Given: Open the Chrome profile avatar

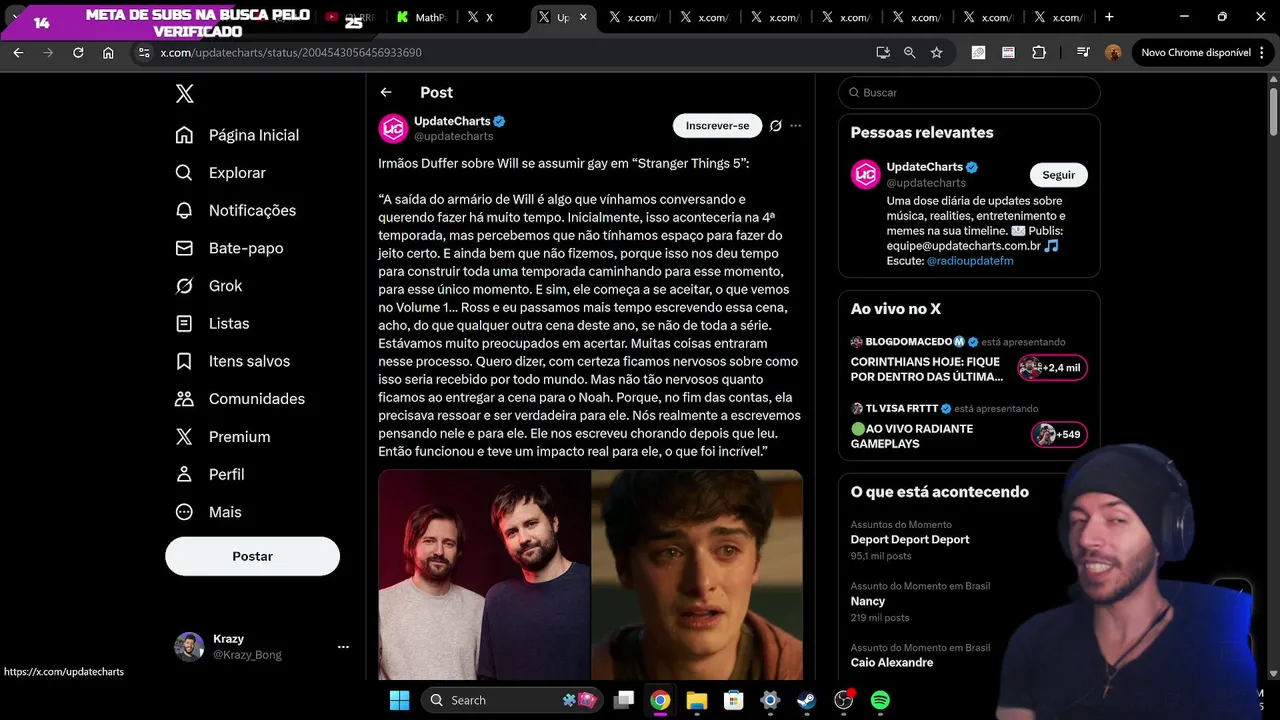Looking at the screenshot, I should coord(1113,53).
